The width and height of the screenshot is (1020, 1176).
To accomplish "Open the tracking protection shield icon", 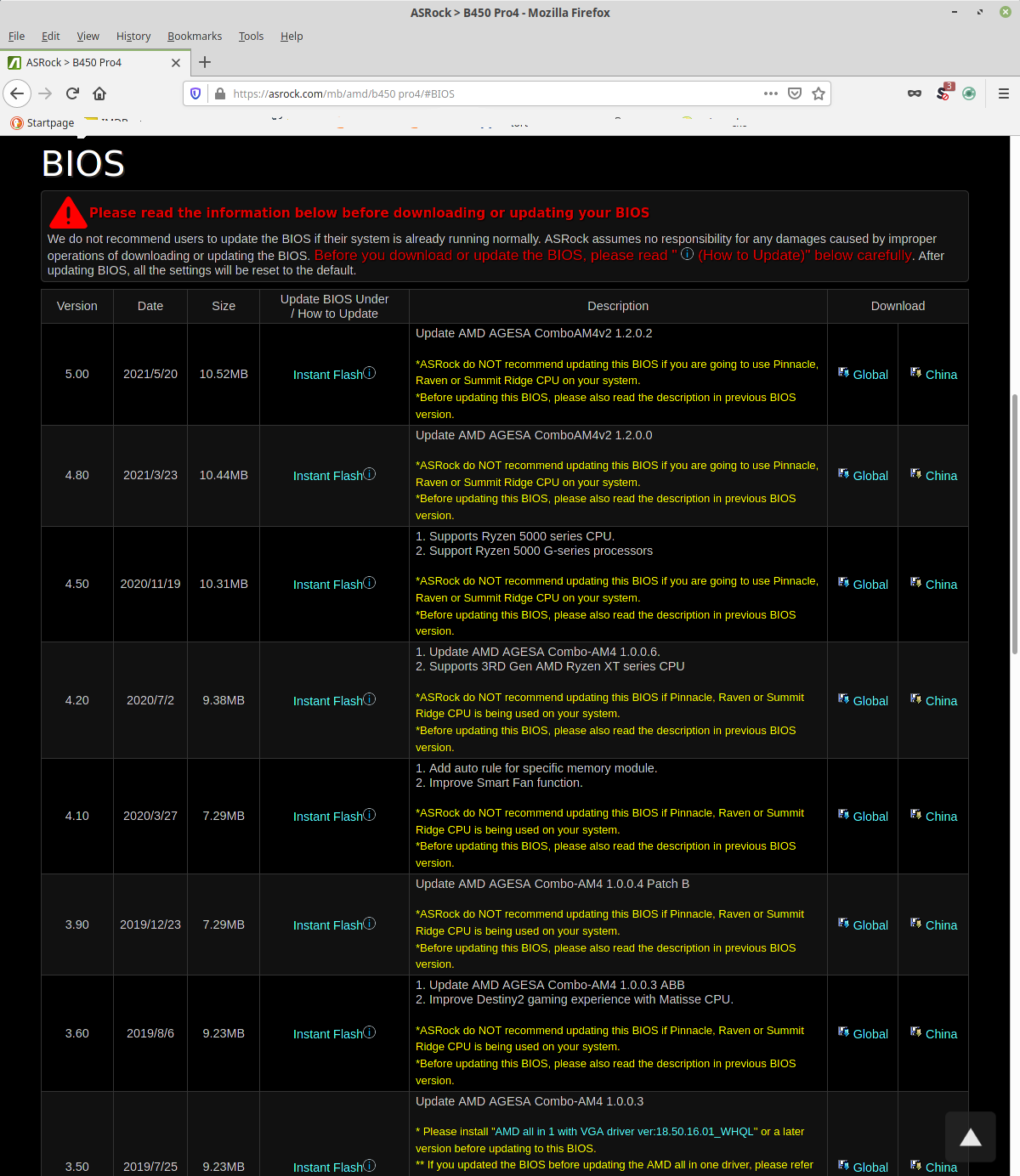I will tap(195, 93).
